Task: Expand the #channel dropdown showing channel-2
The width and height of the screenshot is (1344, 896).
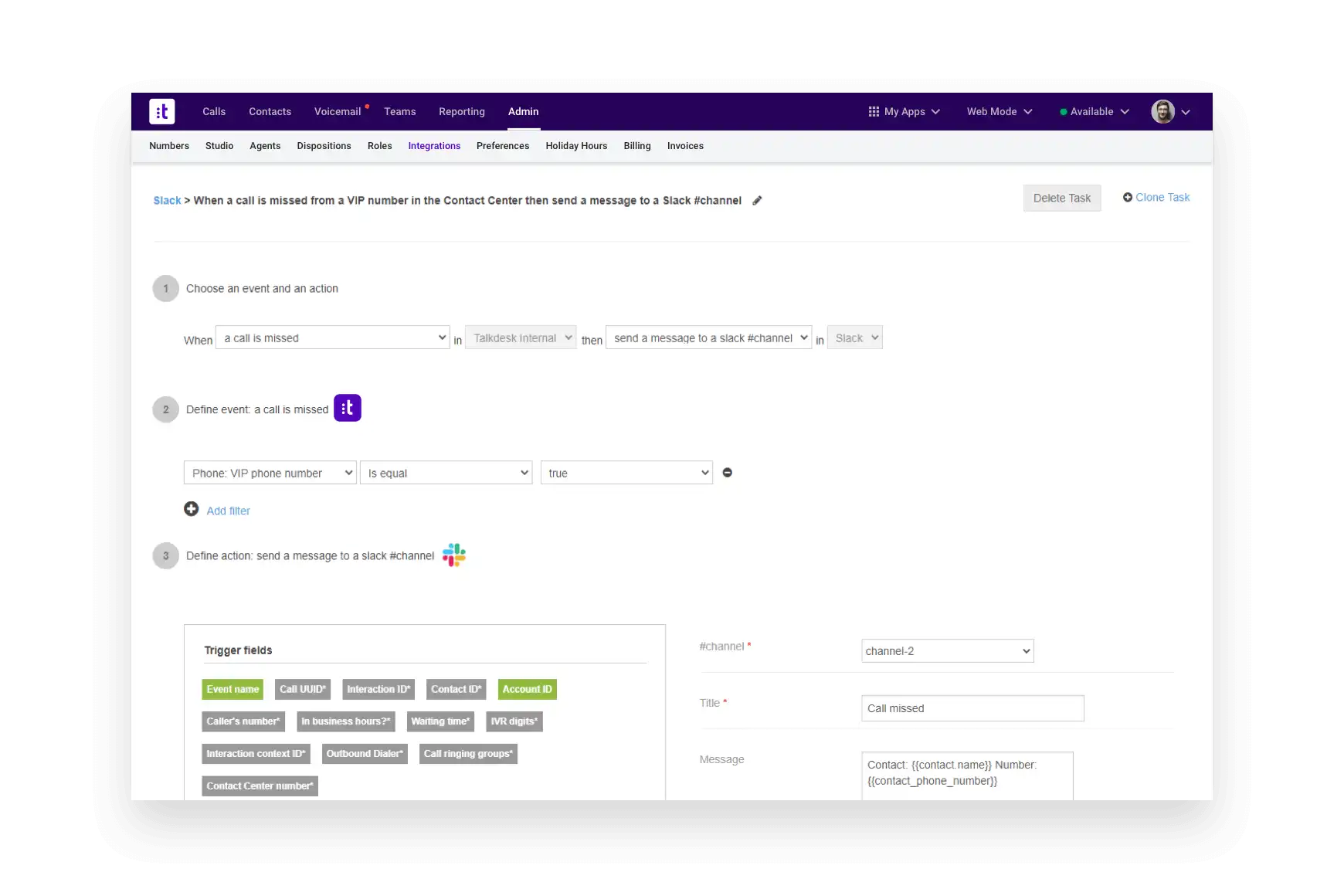Action: [947, 651]
